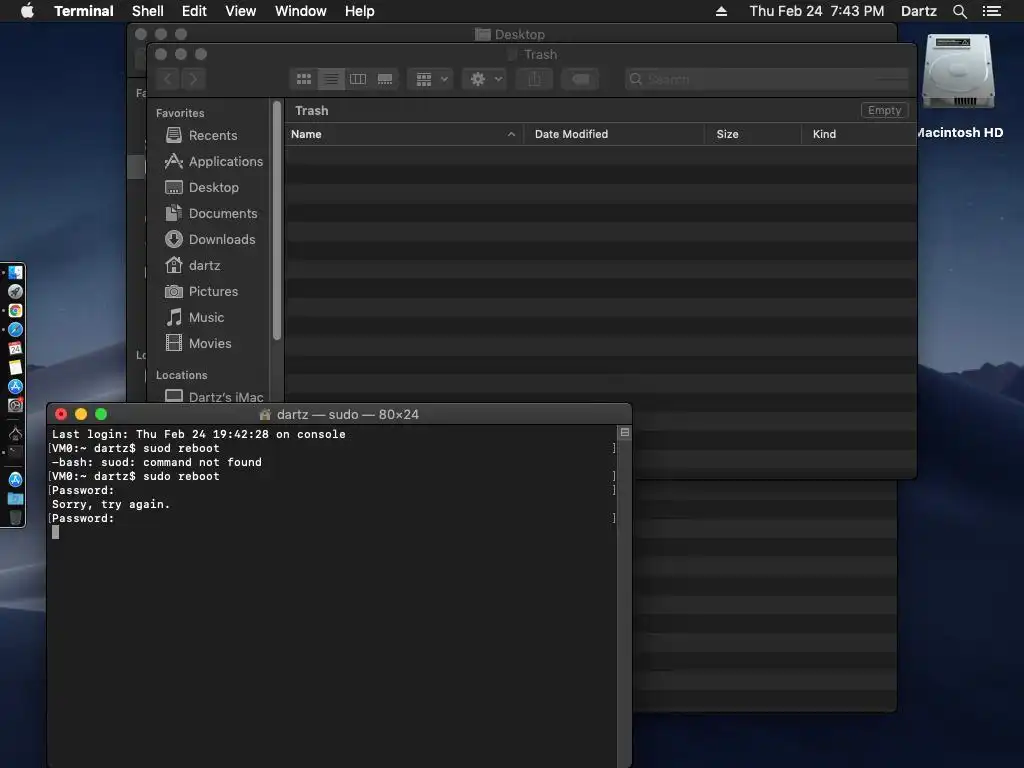Open Calendar from the Dock
Image resolution: width=1024 pixels, height=768 pixels.
(15, 349)
